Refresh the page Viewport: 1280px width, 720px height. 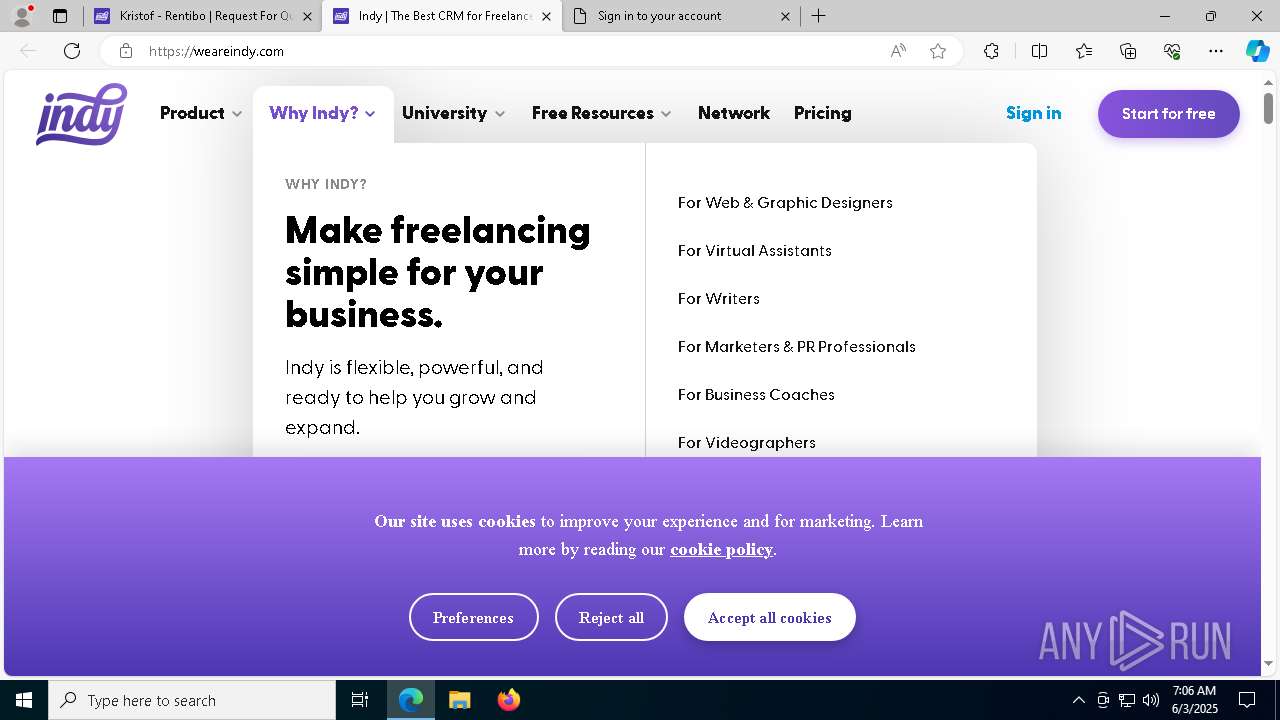tap(72, 51)
